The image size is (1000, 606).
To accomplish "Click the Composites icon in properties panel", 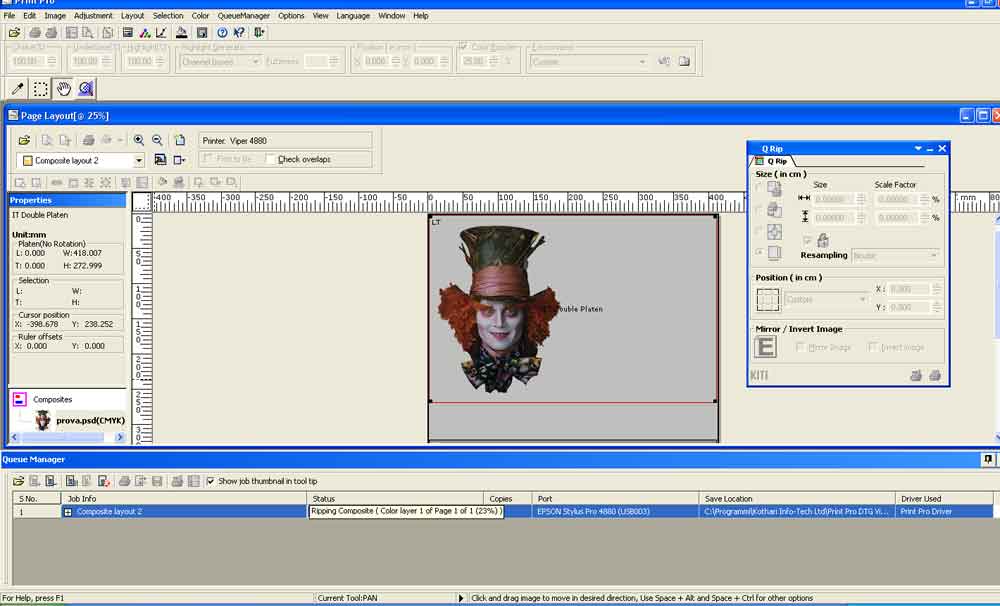I will tap(20, 399).
